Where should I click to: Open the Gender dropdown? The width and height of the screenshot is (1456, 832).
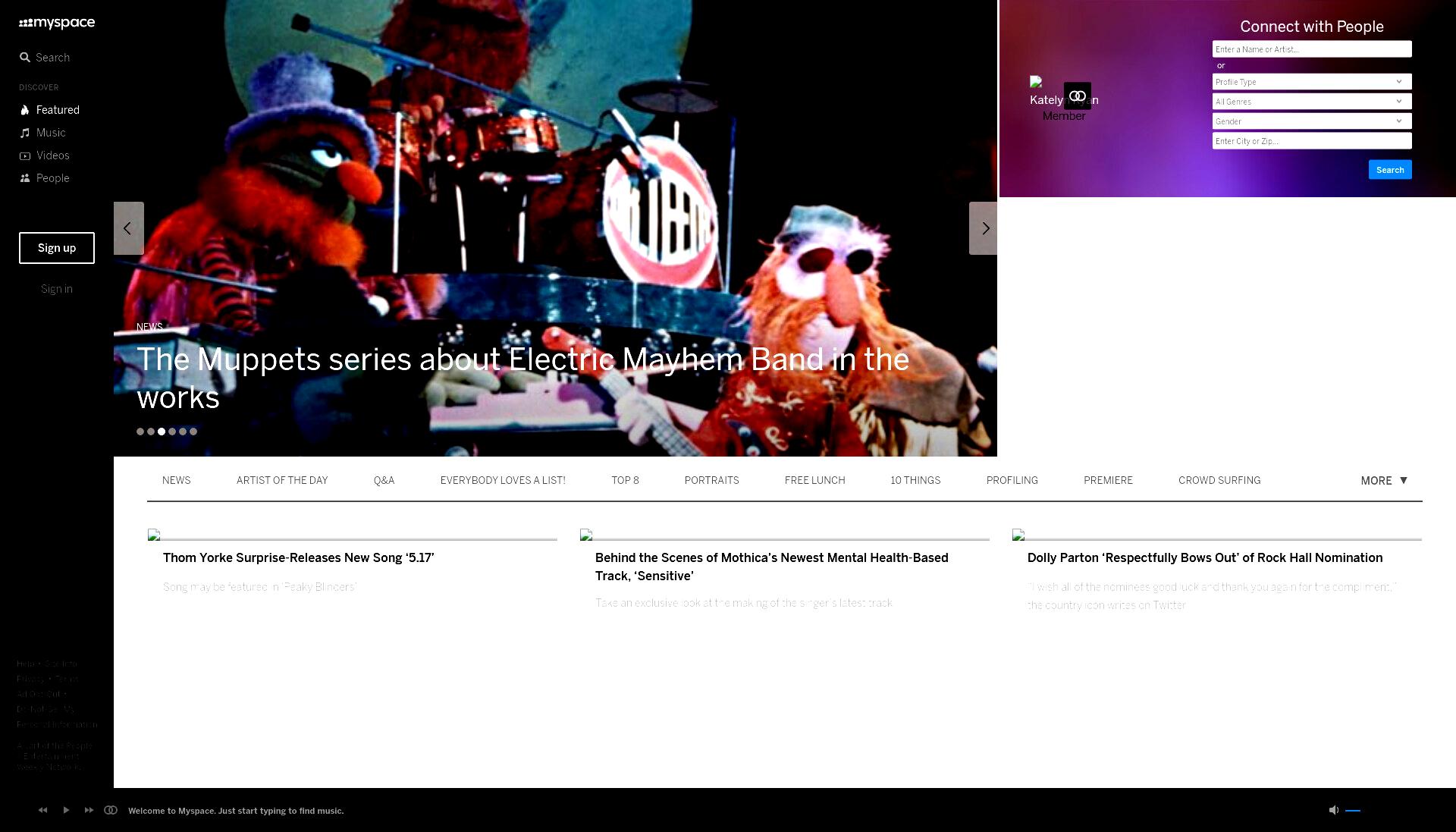point(1312,121)
